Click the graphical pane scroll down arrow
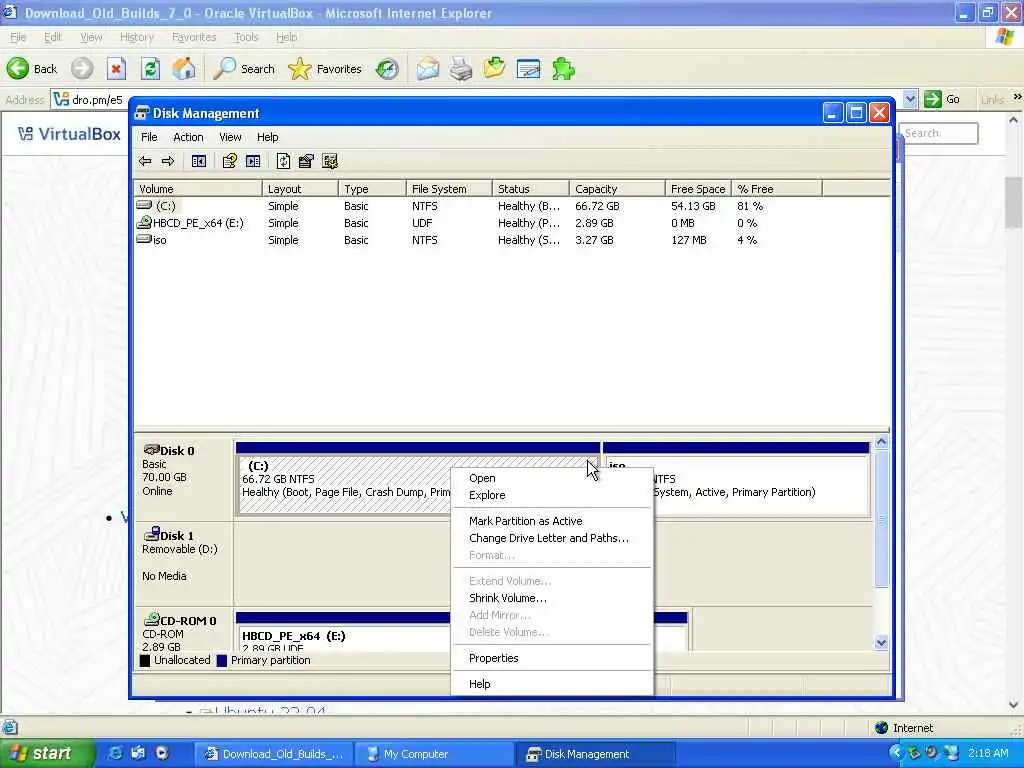 coord(881,643)
